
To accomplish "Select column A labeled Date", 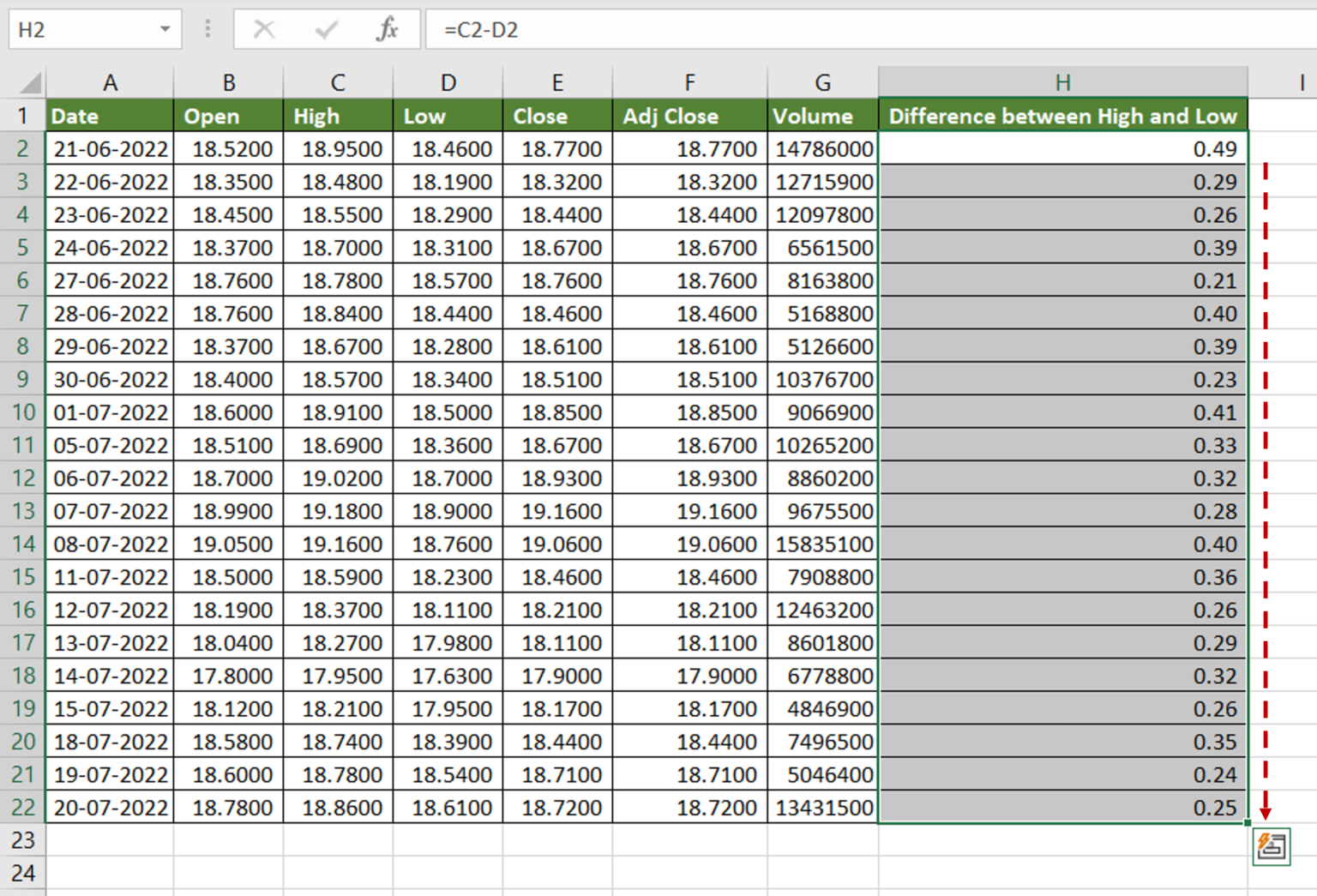I will pos(110,82).
